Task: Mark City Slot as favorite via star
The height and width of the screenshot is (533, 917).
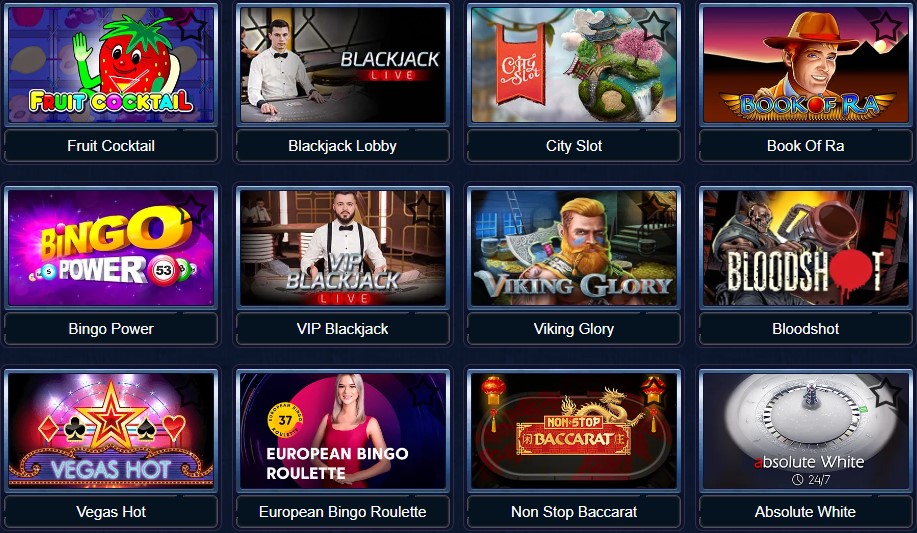Action: coord(653,26)
